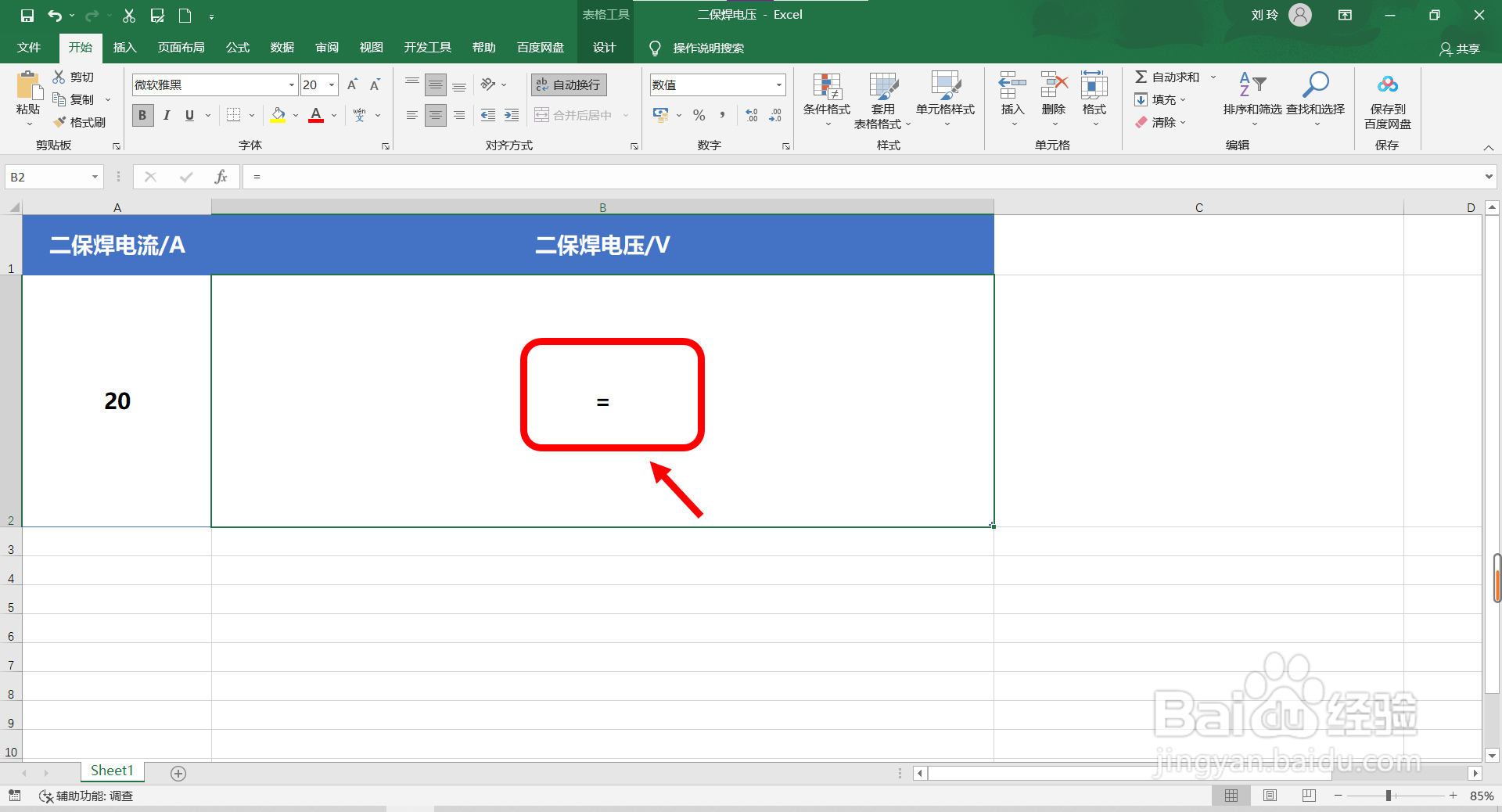Viewport: 1502px width, 812px height.
Task: Activate the Format Painter brush
Action: (79, 122)
